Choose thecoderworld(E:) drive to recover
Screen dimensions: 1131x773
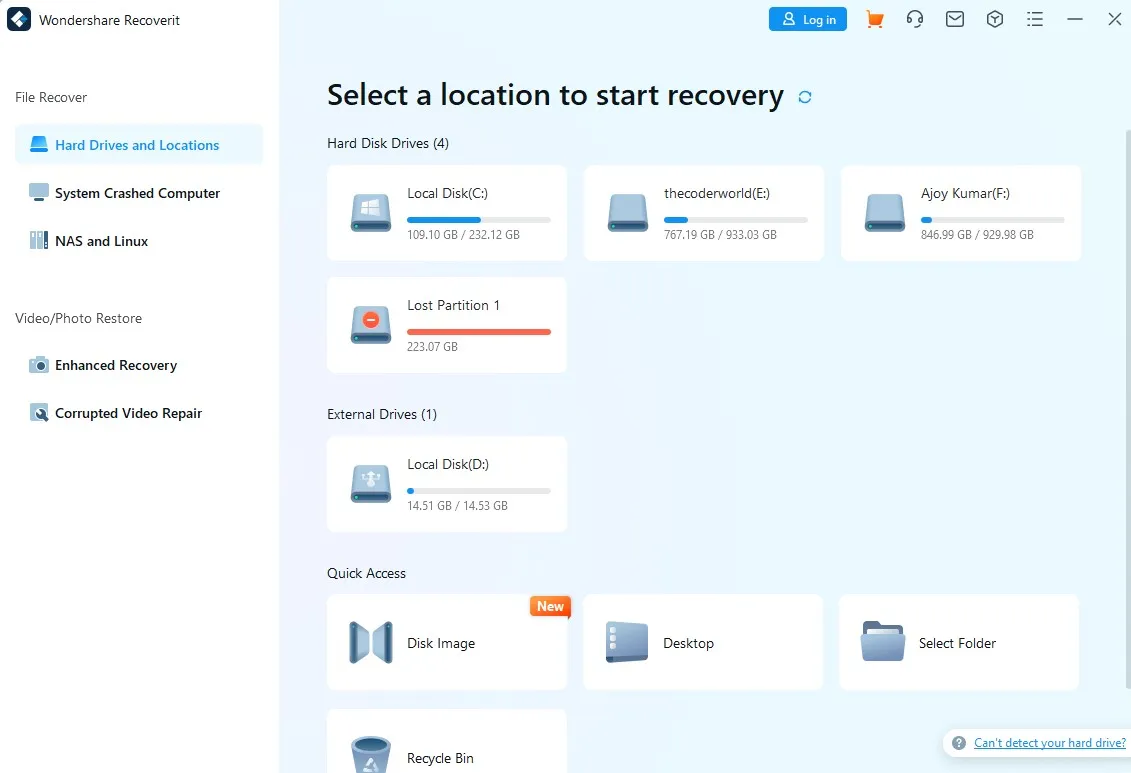click(702, 212)
